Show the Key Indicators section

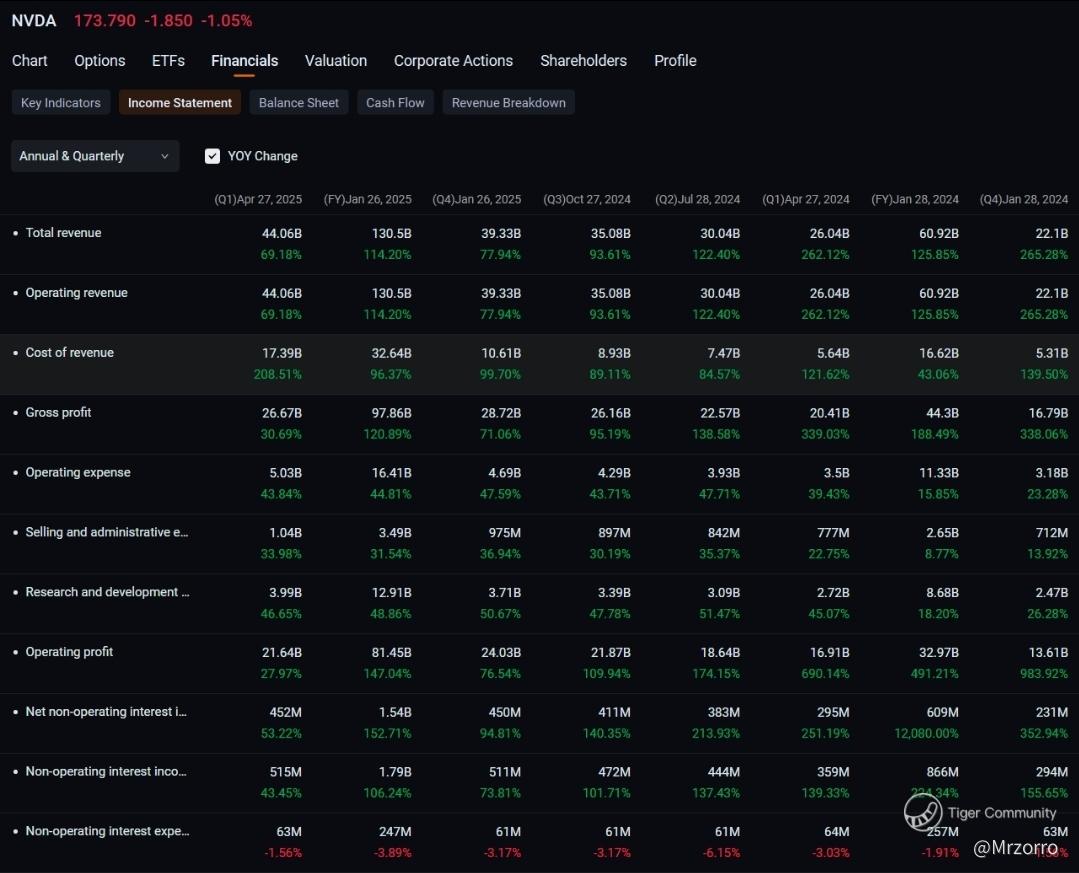pyautogui.click(x=61, y=103)
